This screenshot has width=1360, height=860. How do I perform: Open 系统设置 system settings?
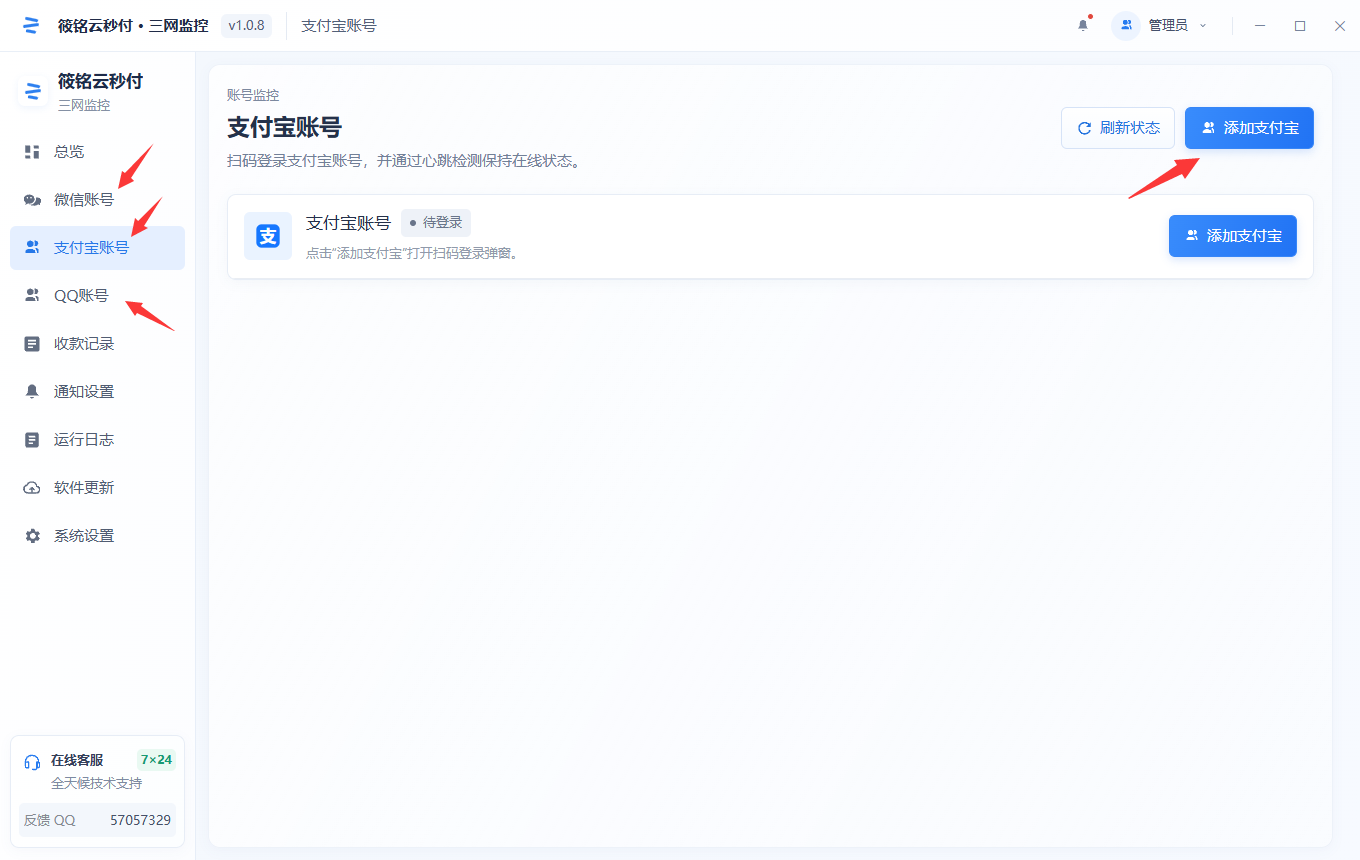(x=97, y=536)
